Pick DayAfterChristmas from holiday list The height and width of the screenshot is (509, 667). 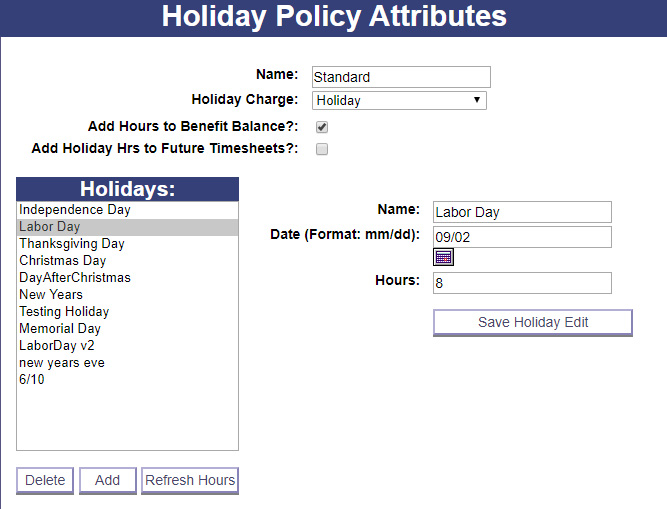click(x=75, y=278)
